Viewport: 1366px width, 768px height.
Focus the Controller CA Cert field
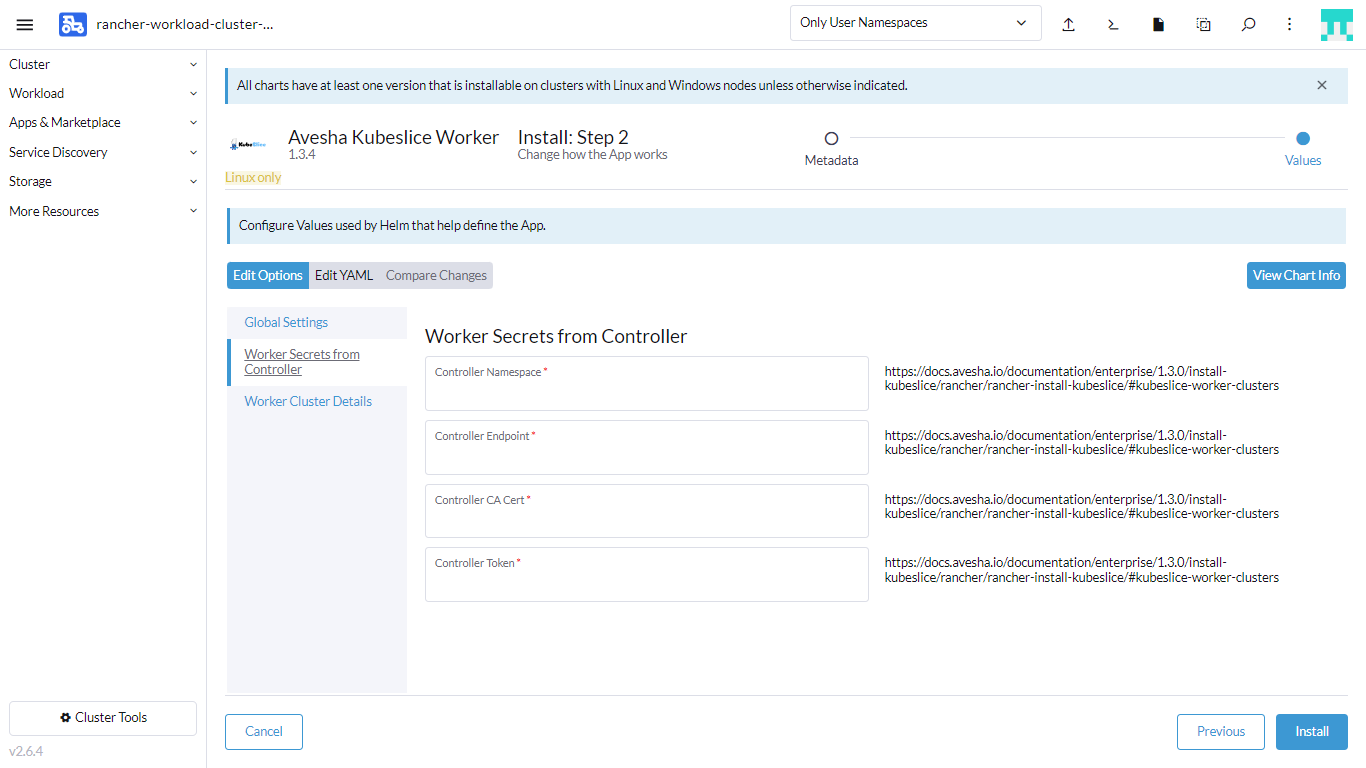tap(647, 511)
